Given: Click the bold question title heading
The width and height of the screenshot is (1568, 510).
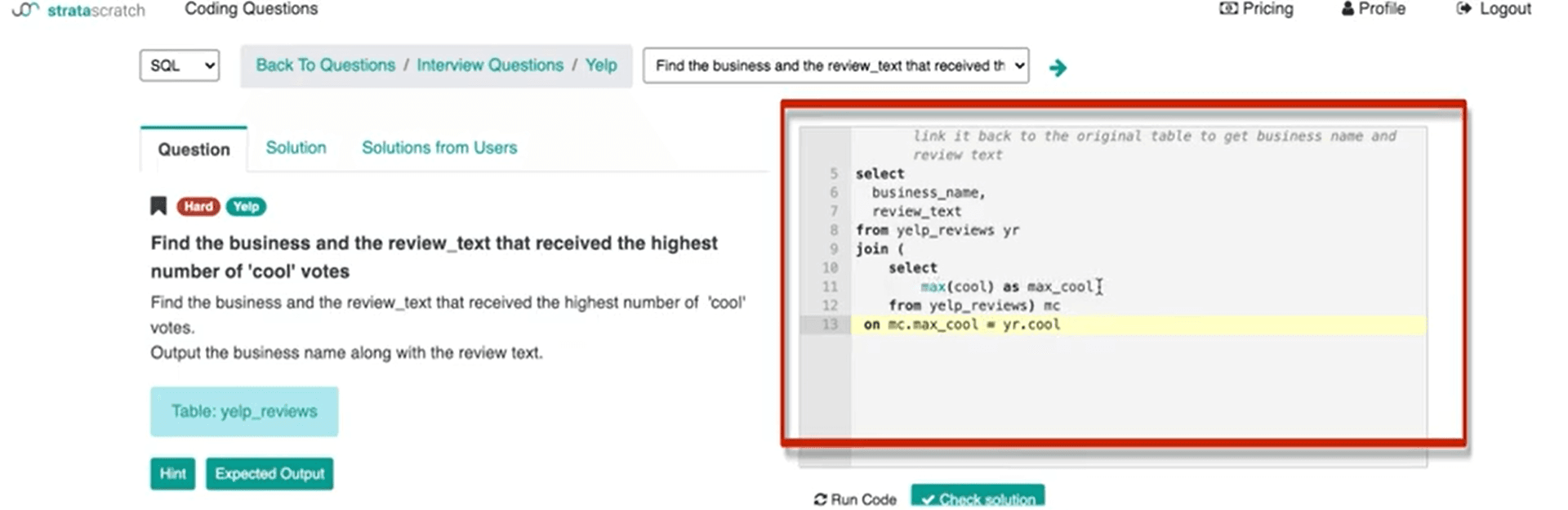Looking at the screenshot, I should (x=434, y=257).
